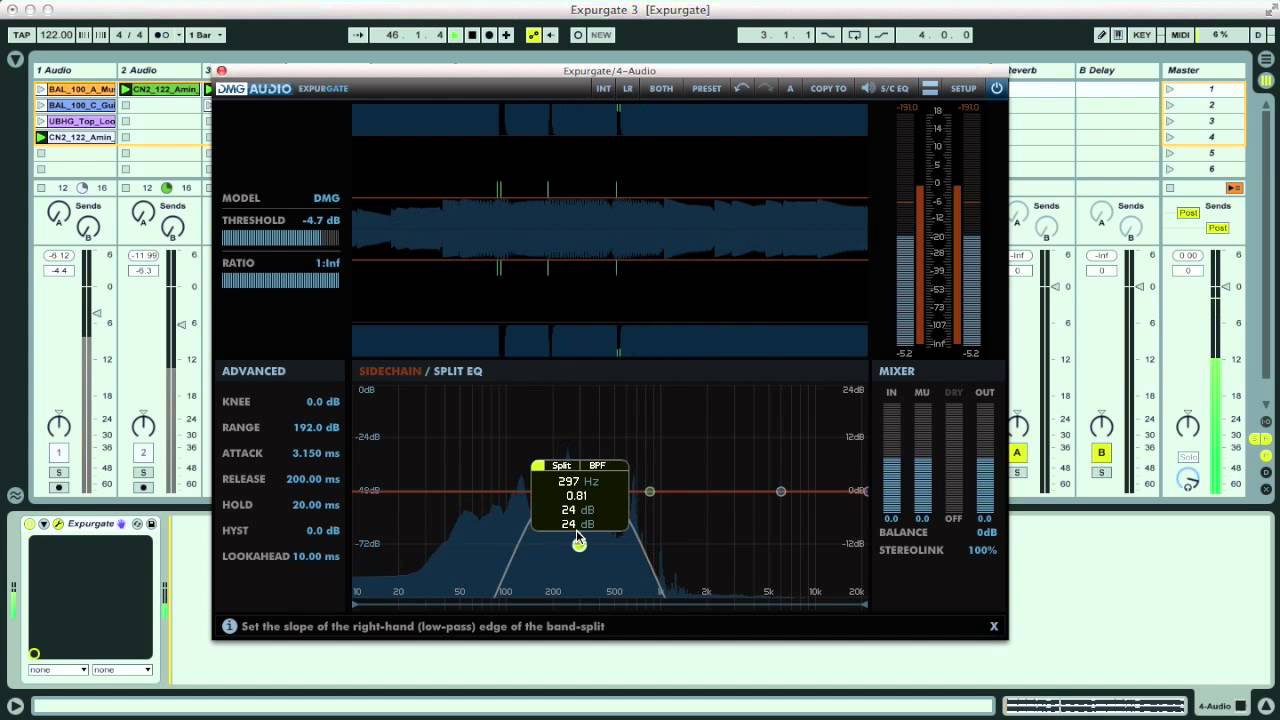This screenshot has height=720, width=1280.
Task: Click the NEW button in transport
Action: tap(601, 35)
